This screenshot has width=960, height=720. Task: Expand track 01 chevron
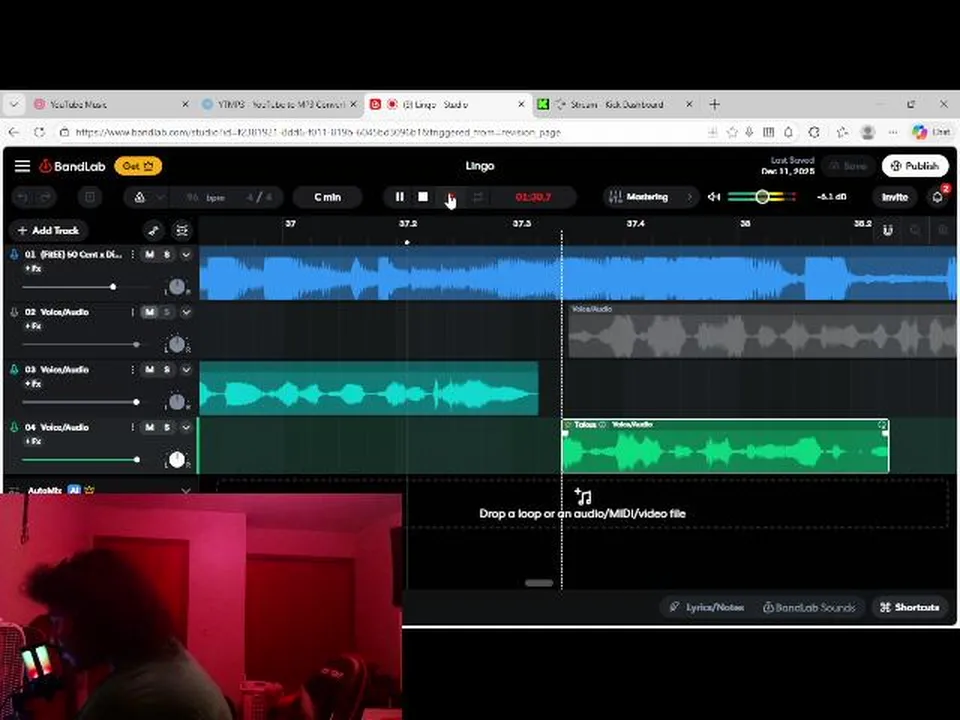pyautogui.click(x=186, y=254)
